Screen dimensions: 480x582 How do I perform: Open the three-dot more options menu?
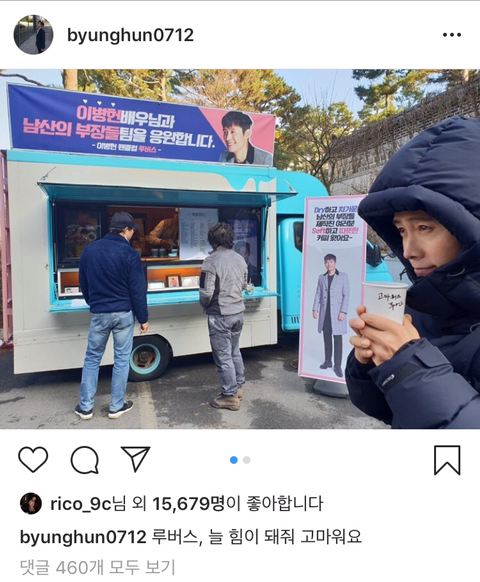coord(452,35)
